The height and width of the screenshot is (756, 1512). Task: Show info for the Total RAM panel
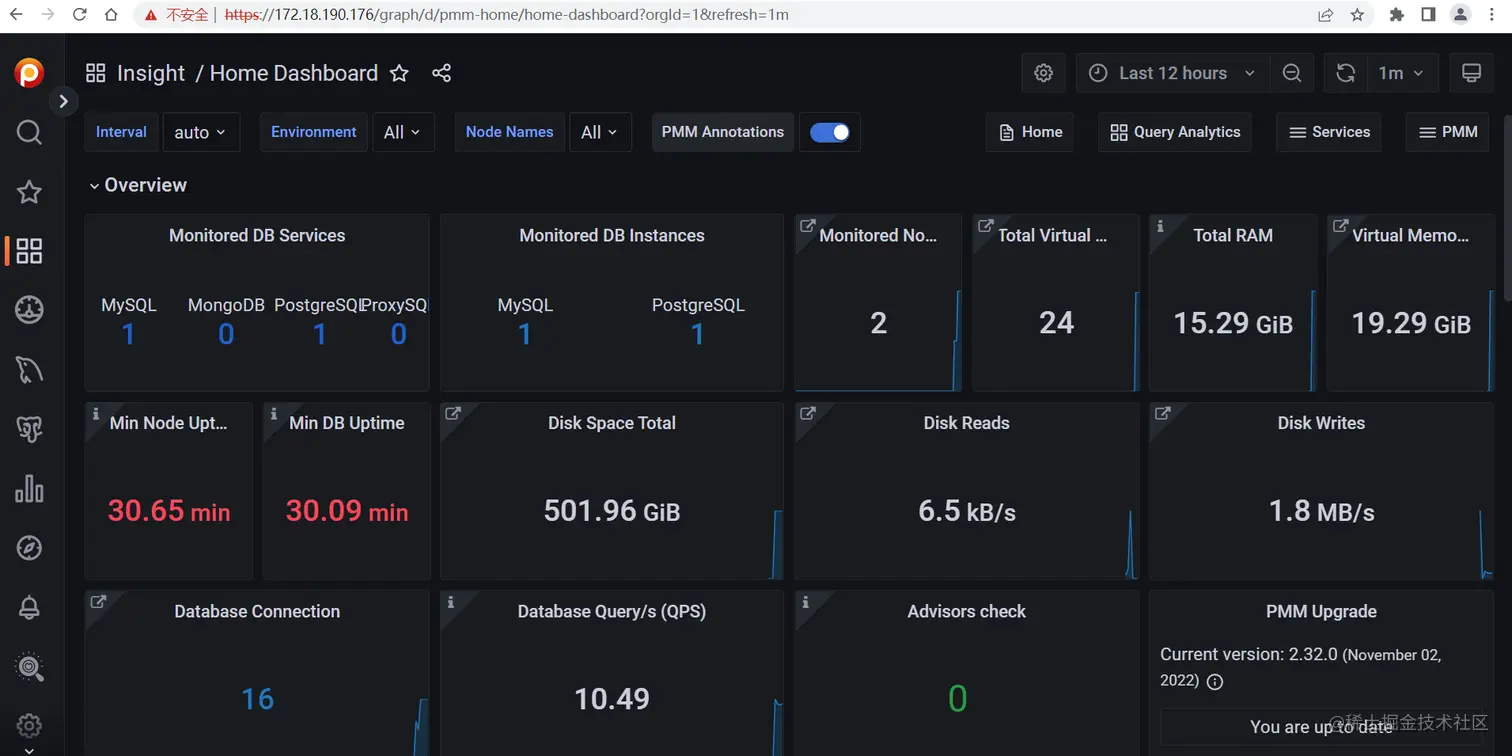pos(1161,226)
